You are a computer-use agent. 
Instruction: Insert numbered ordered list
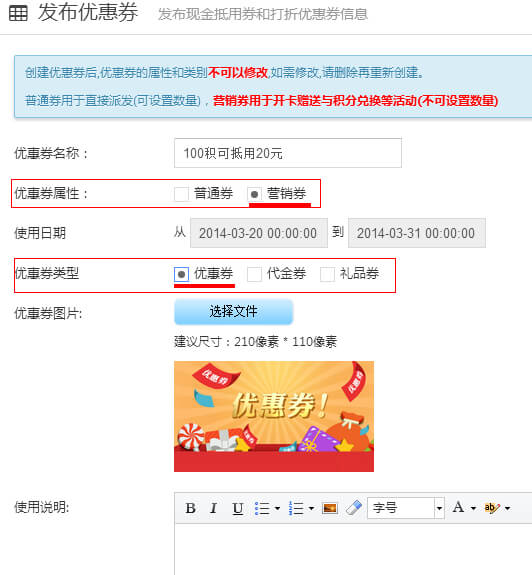(296, 508)
